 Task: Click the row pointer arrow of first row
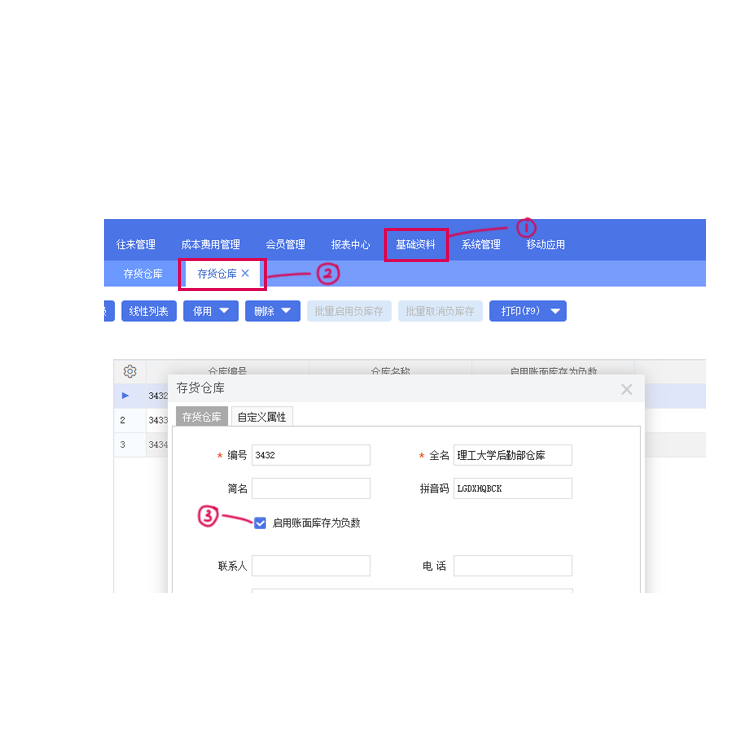tap(125, 396)
